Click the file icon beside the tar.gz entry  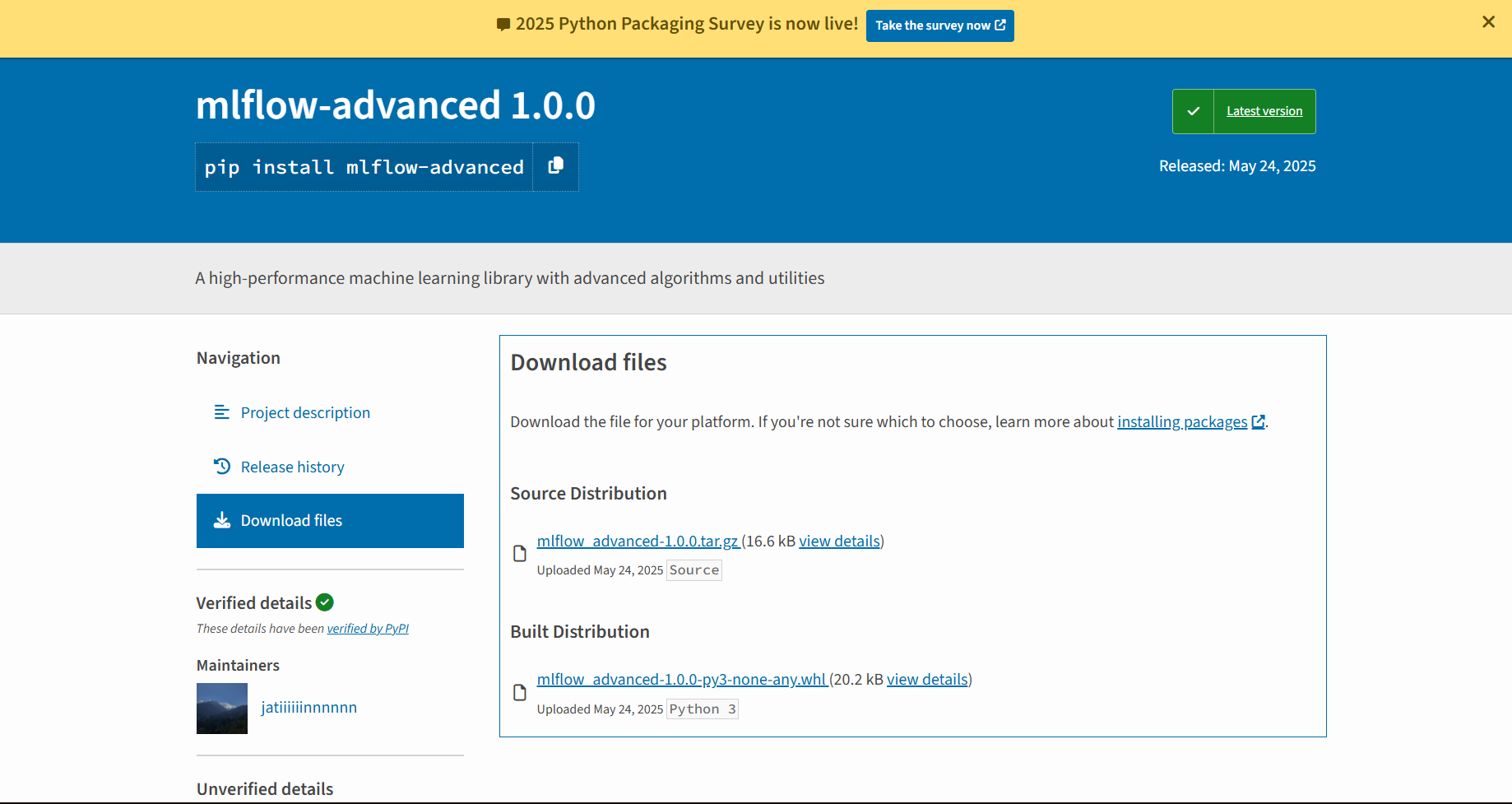point(520,554)
